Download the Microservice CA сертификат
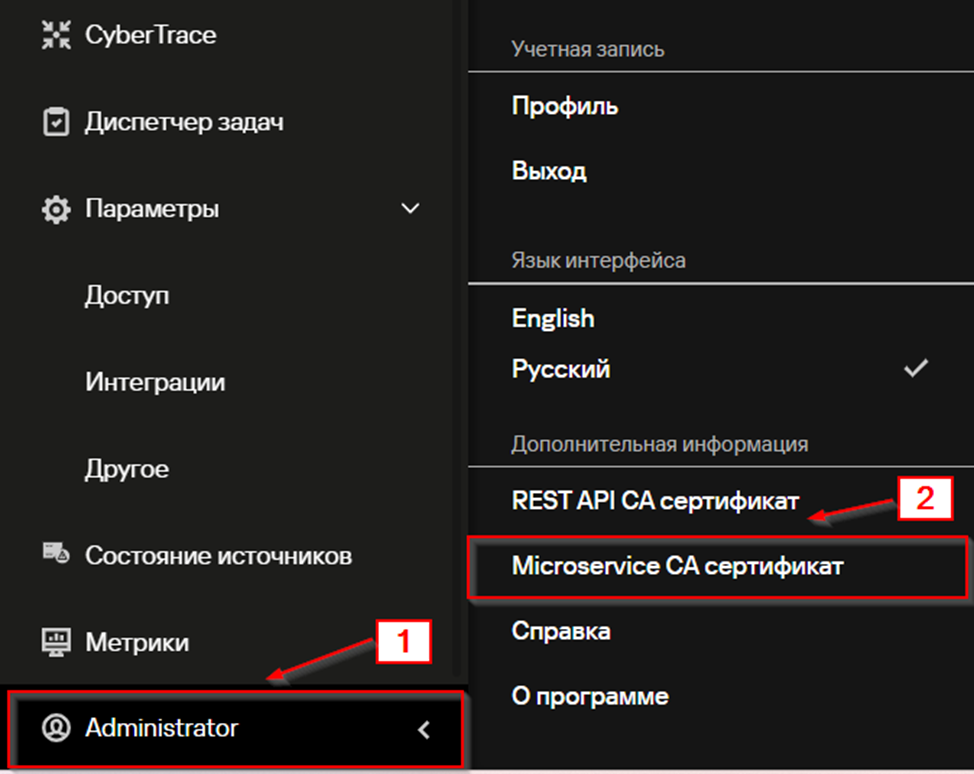This screenshot has height=774, width=974. coord(678,566)
